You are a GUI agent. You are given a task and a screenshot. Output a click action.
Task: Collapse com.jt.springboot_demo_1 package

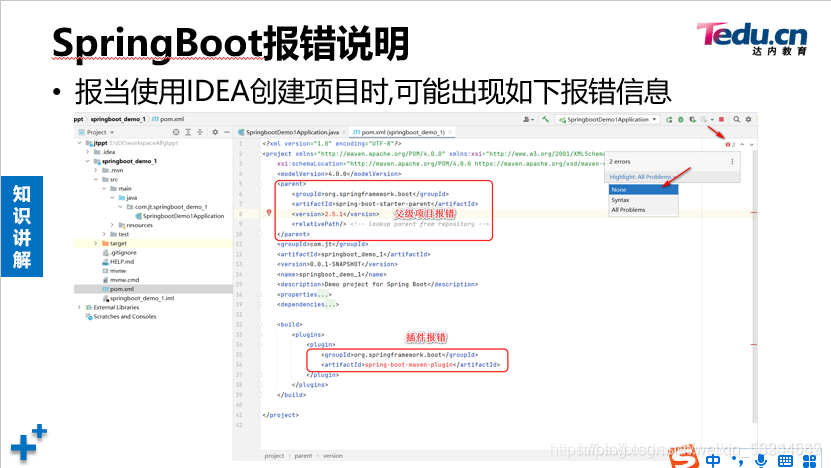(x=120, y=207)
